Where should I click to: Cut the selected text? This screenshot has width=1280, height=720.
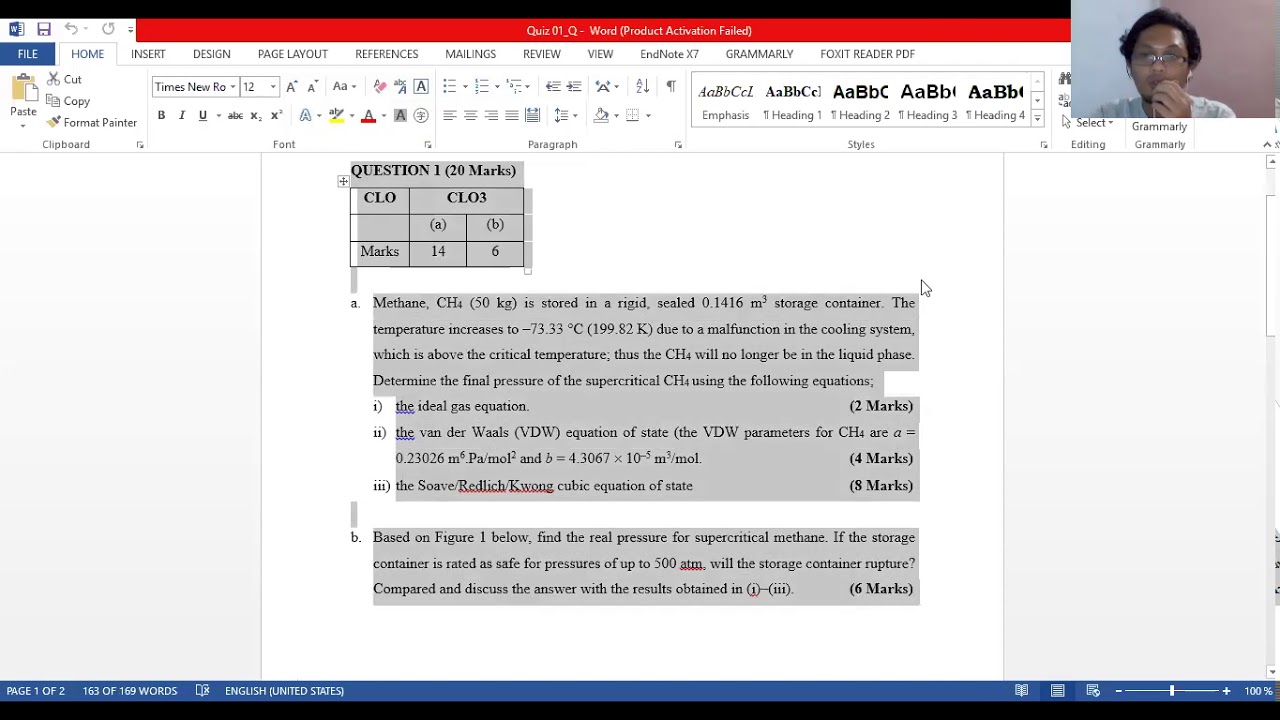click(x=64, y=79)
